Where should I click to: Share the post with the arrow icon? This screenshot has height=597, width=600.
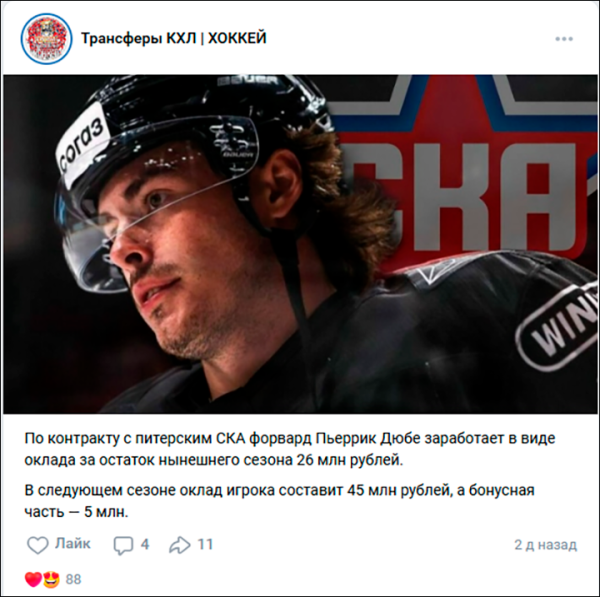tap(179, 545)
